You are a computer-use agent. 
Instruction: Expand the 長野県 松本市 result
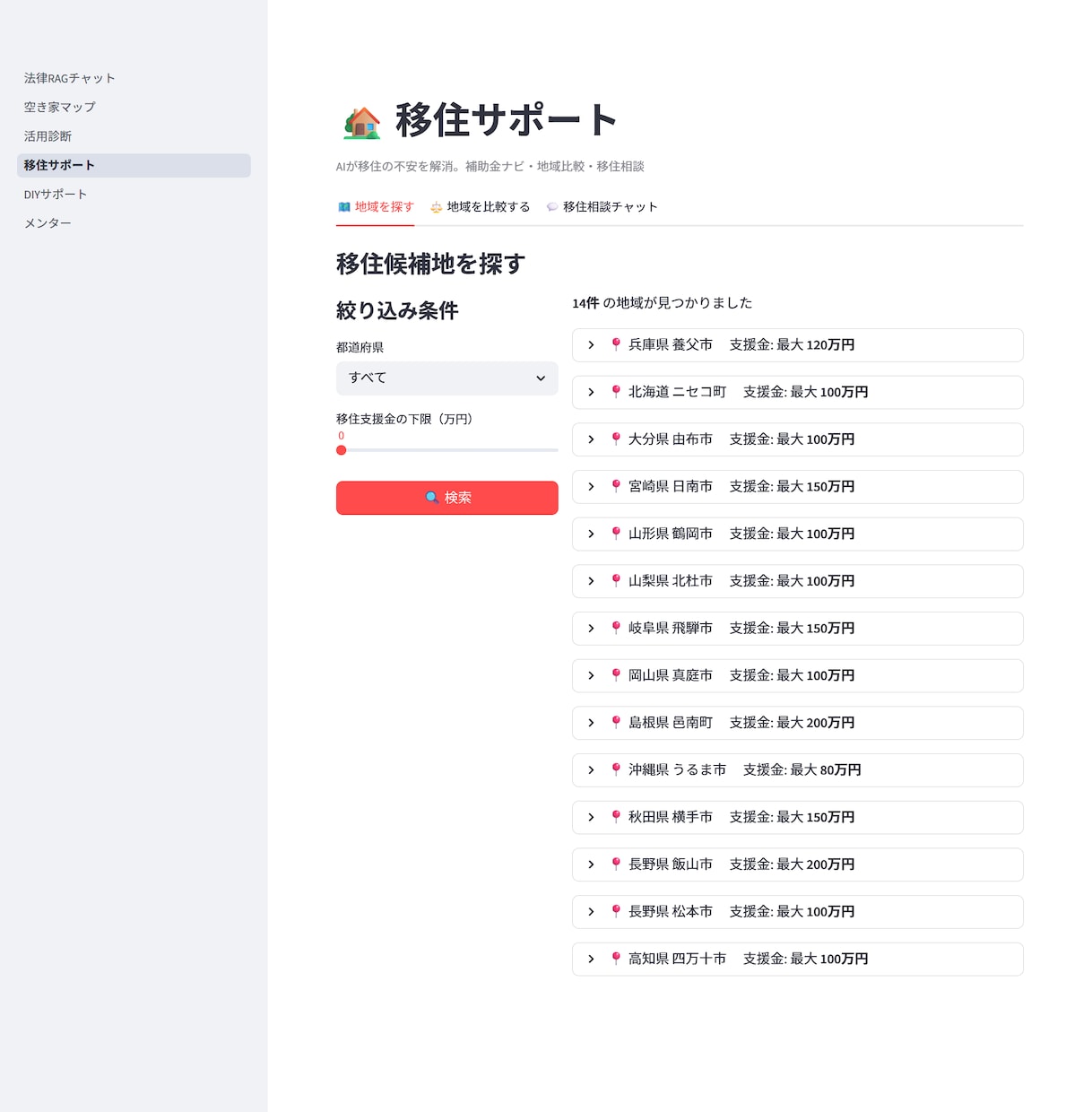pyautogui.click(x=797, y=912)
